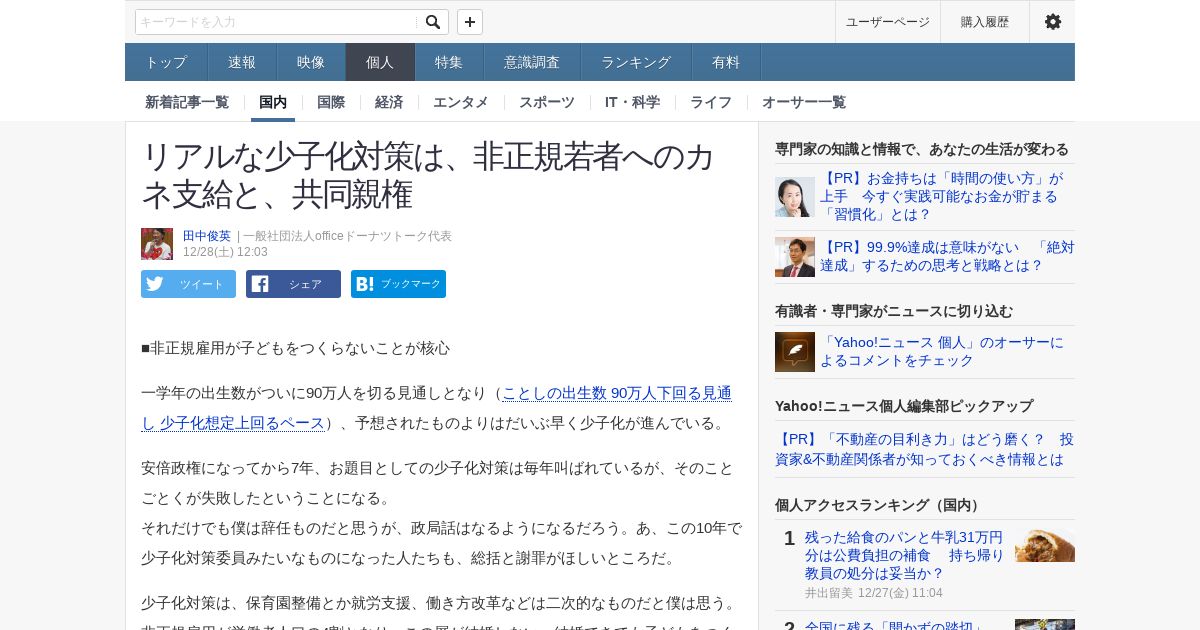Click ranking byline 井出留美 12/27(金) 11:04
Screen dimensions: 1200x630
(x=874, y=593)
